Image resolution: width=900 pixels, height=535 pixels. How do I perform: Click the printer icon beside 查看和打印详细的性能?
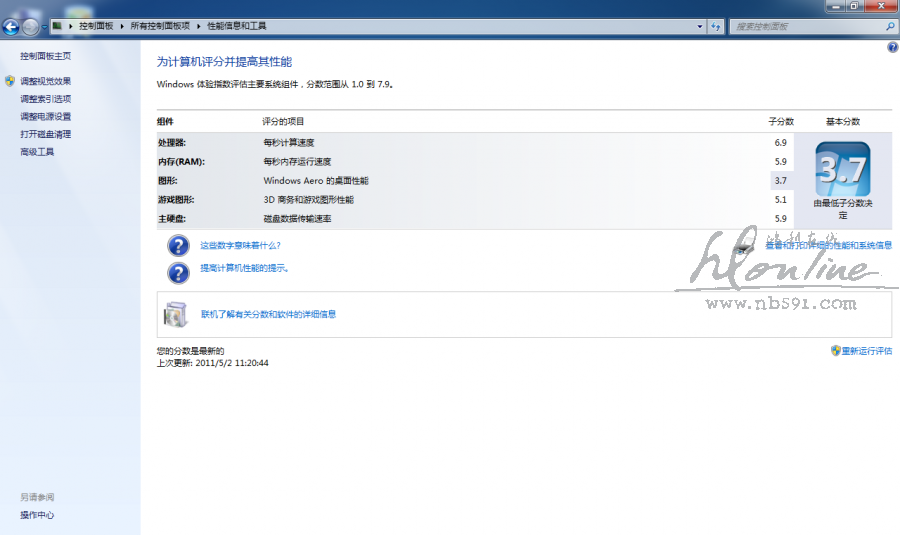744,246
